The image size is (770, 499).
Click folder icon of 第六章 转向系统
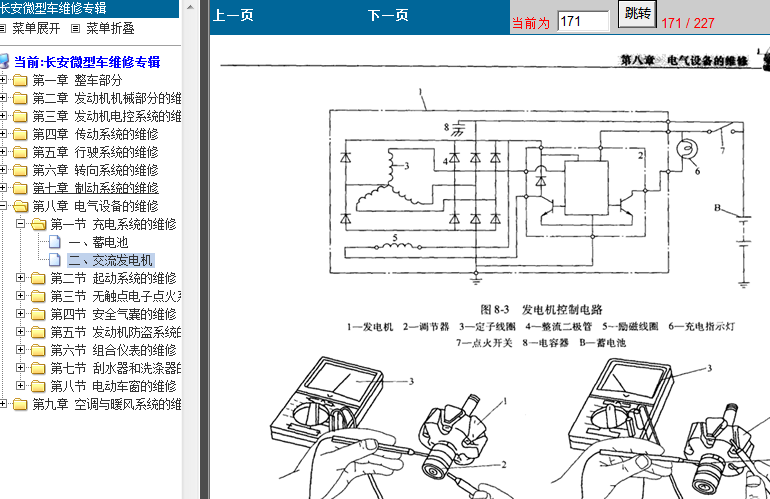20,170
